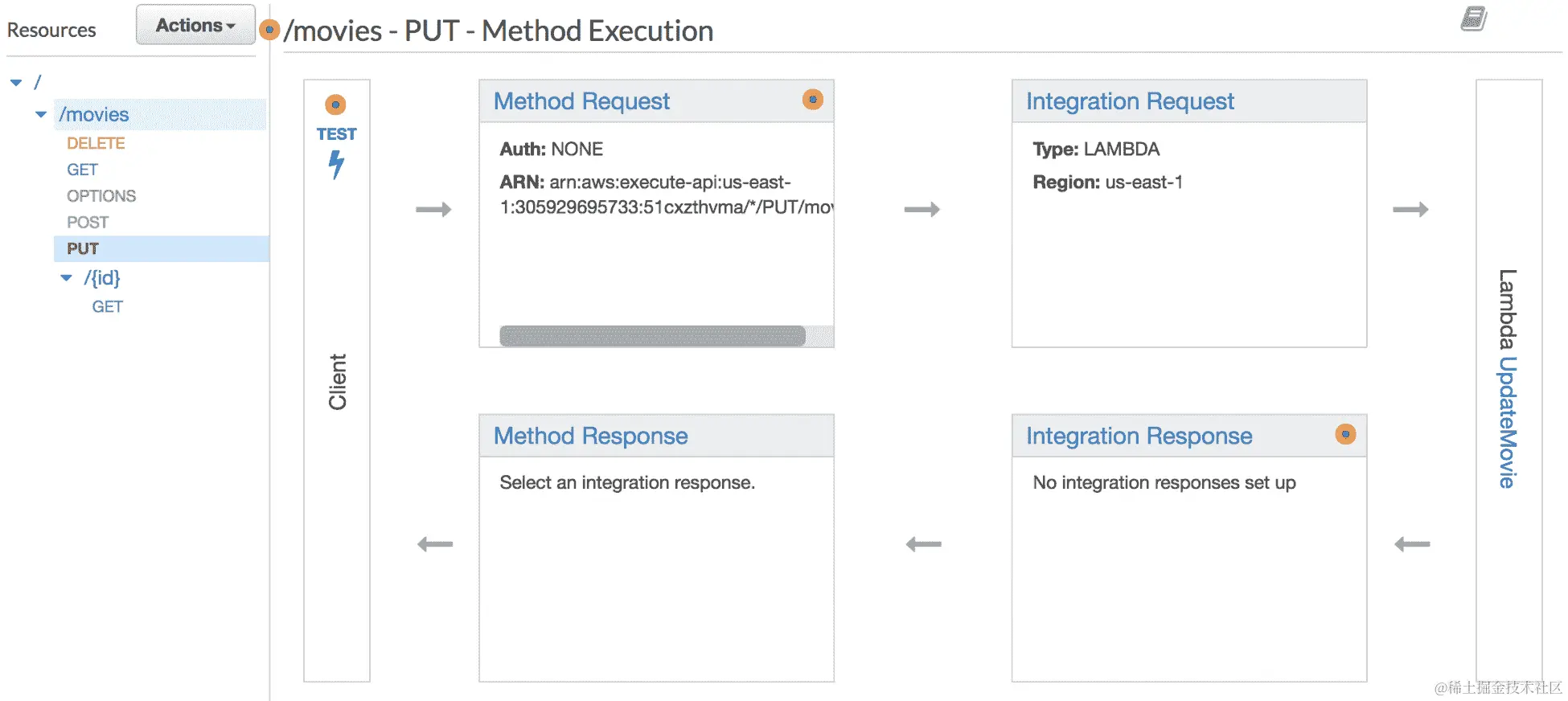The image size is (1568, 701).
Task: Click arrow between Method and Integration Request
Action: 922,210
